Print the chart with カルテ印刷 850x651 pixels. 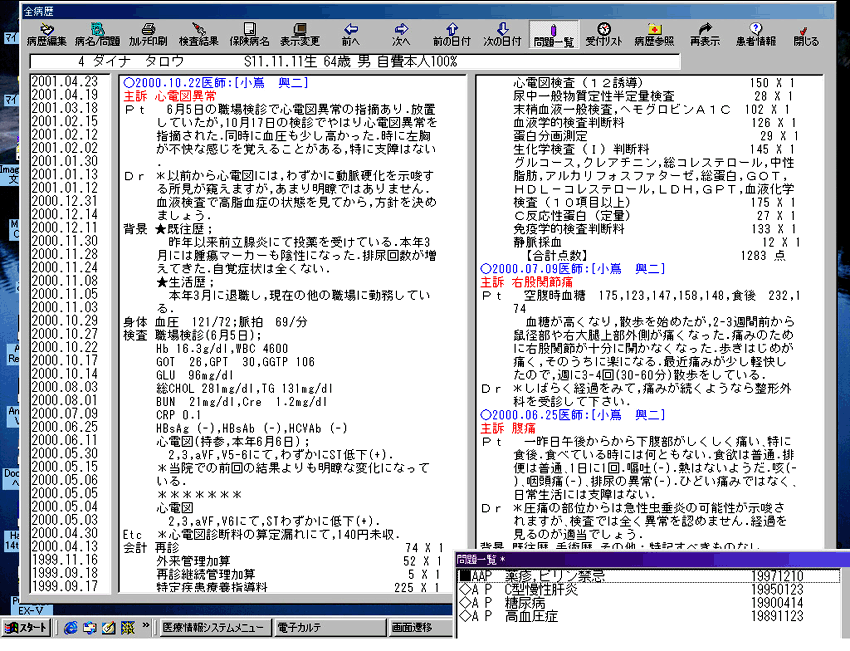(x=148, y=35)
